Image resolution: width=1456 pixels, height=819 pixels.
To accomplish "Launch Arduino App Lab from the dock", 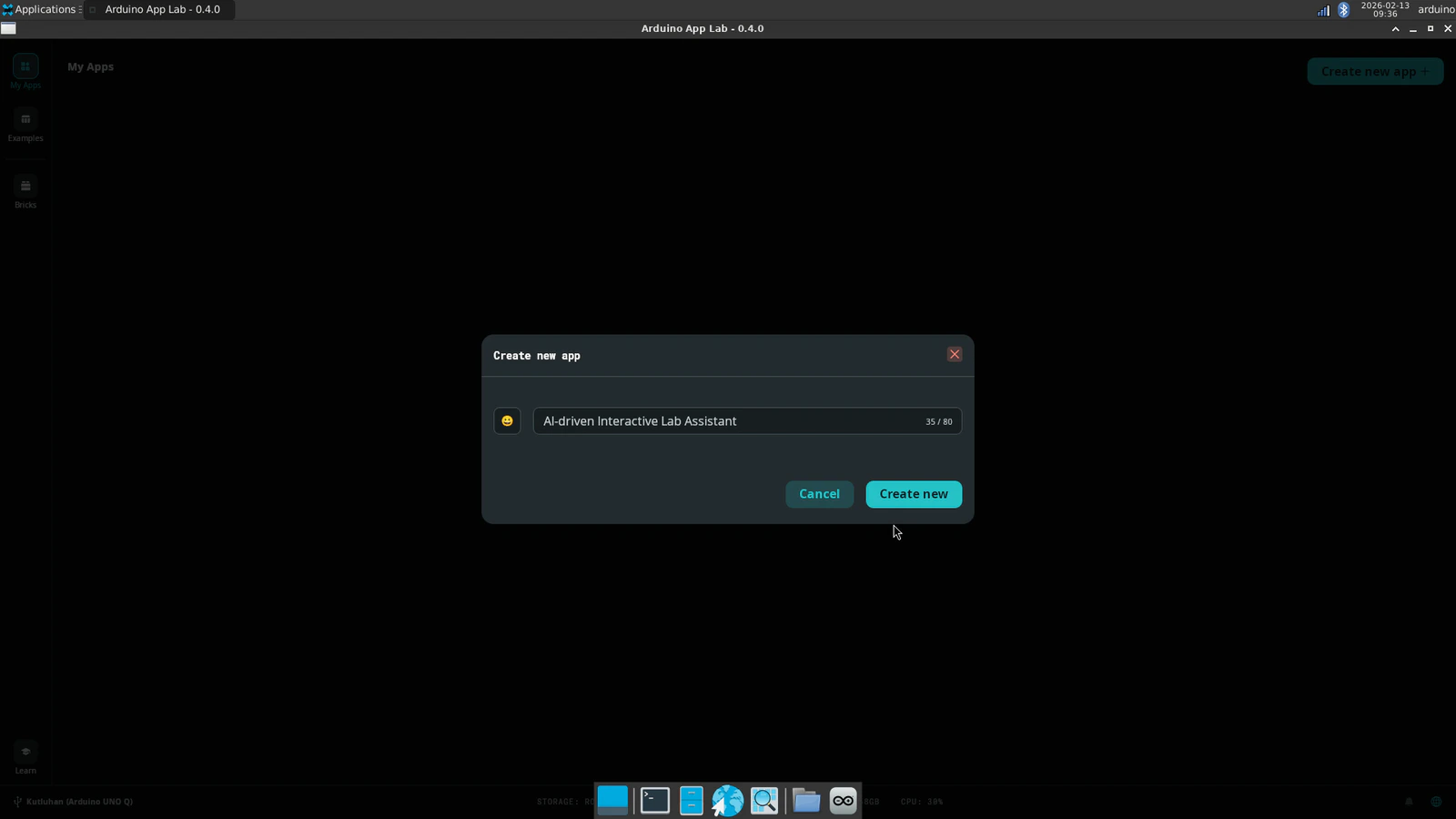I will 844,801.
